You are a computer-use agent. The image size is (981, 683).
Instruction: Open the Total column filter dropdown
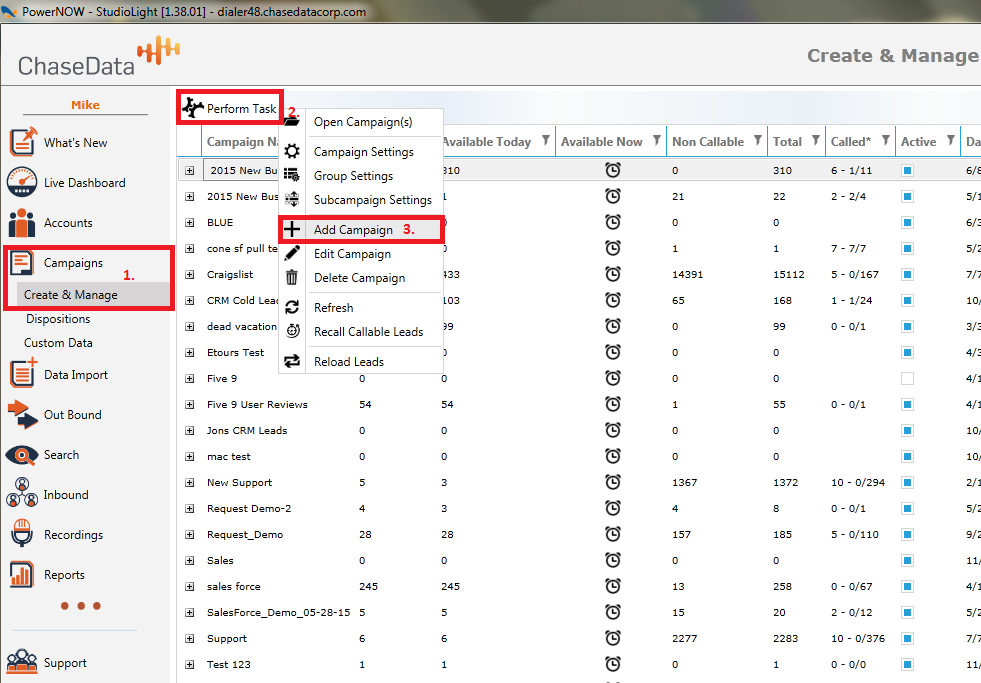pos(816,141)
